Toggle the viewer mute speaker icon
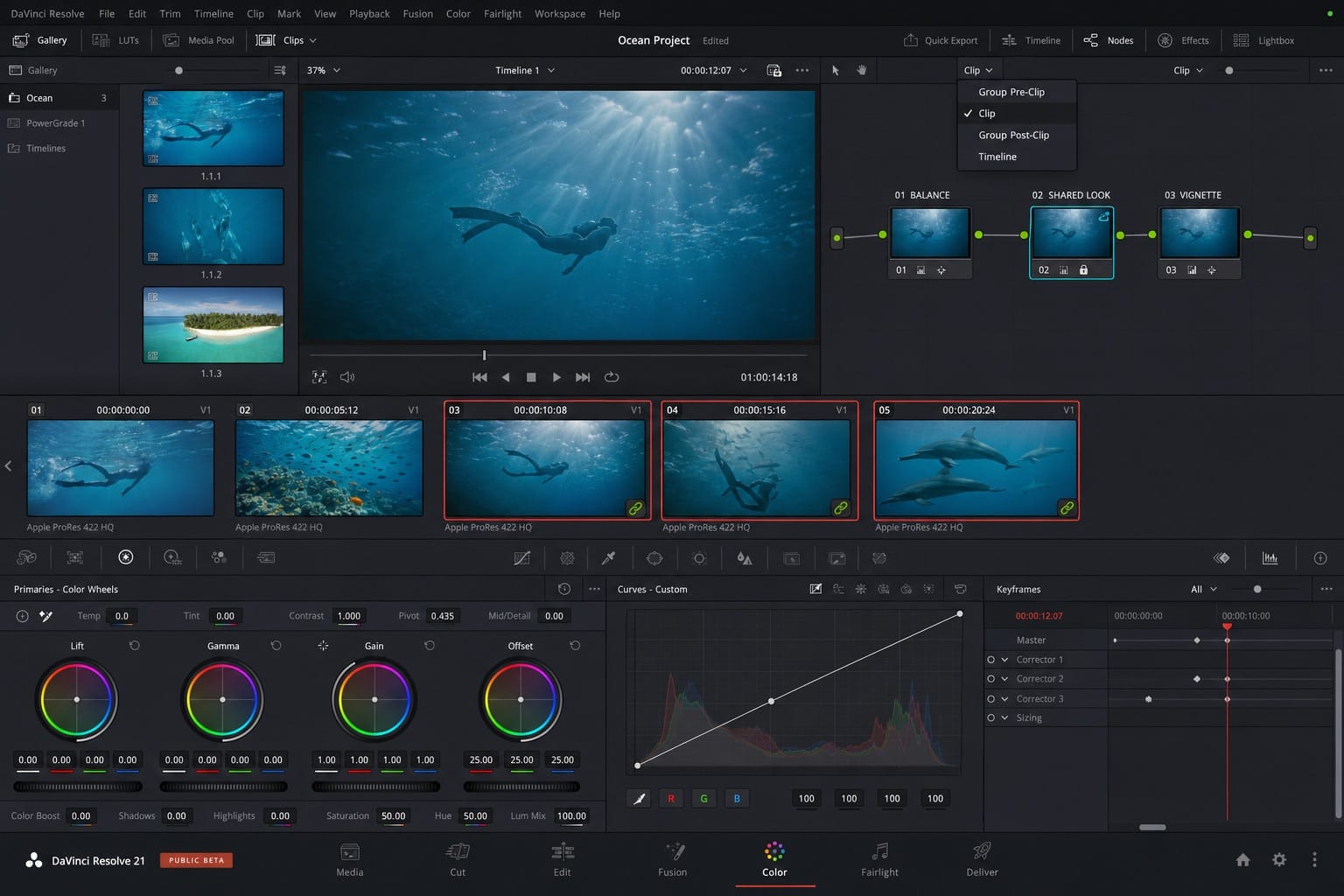The height and width of the screenshot is (896, 1344). coord(347,377)
